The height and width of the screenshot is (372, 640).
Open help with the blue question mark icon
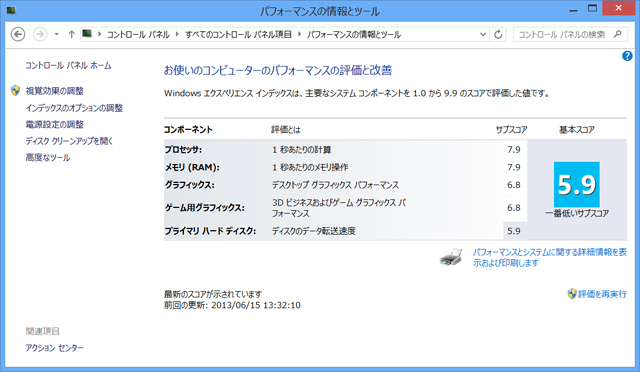627,56
